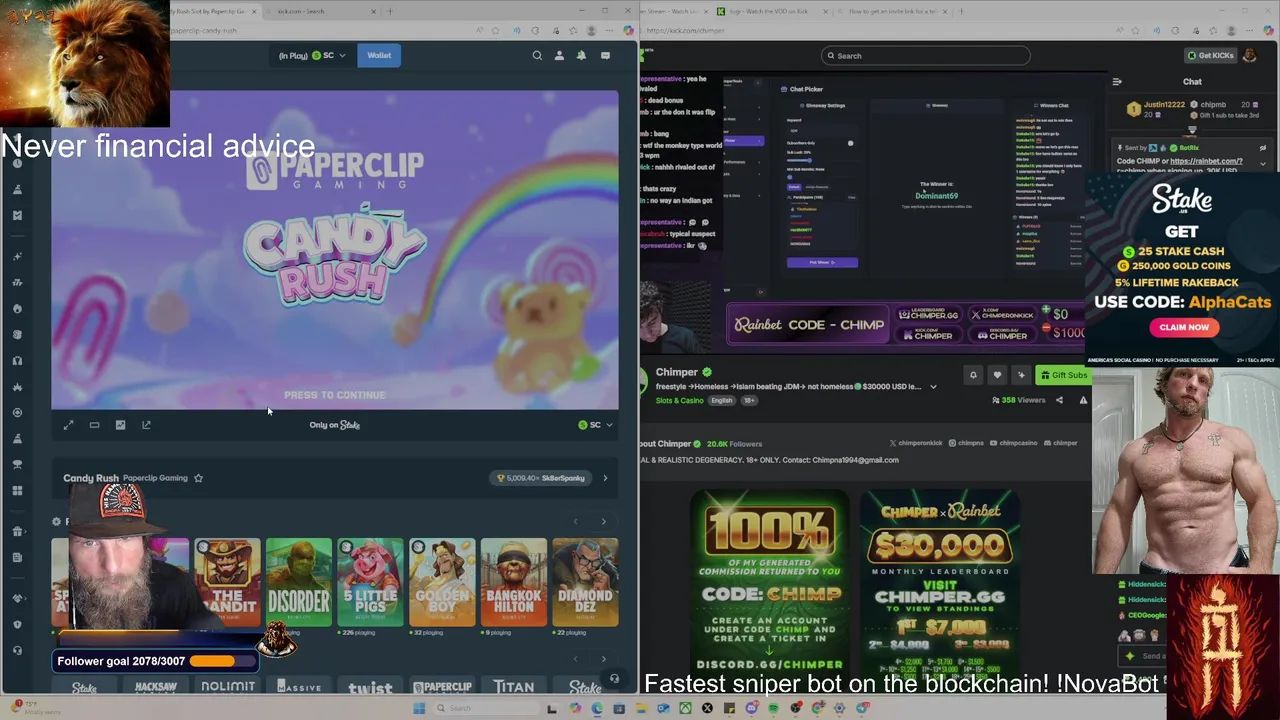1280x720 pixels.
Task: Click Get KICKs button on Kick
Action: [x=1210, y=55]
